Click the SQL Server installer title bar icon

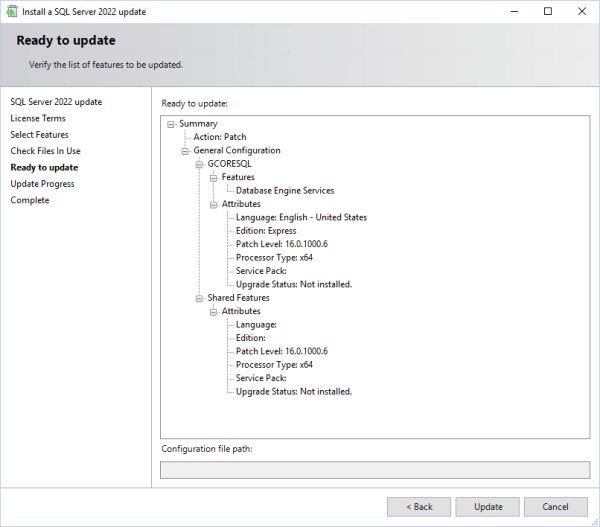(11, 12)
